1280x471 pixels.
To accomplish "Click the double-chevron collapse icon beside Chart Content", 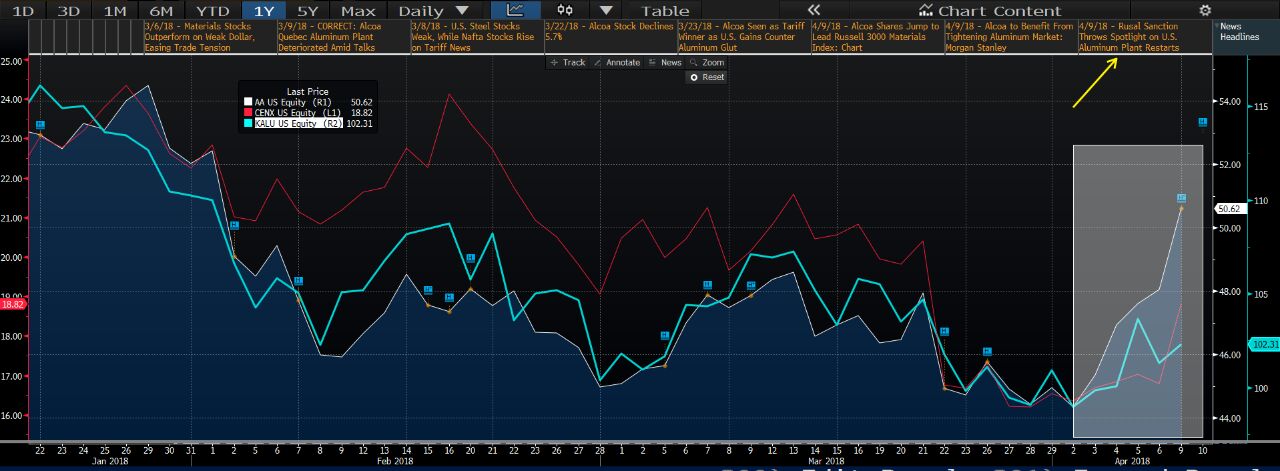I will [815, 11].
